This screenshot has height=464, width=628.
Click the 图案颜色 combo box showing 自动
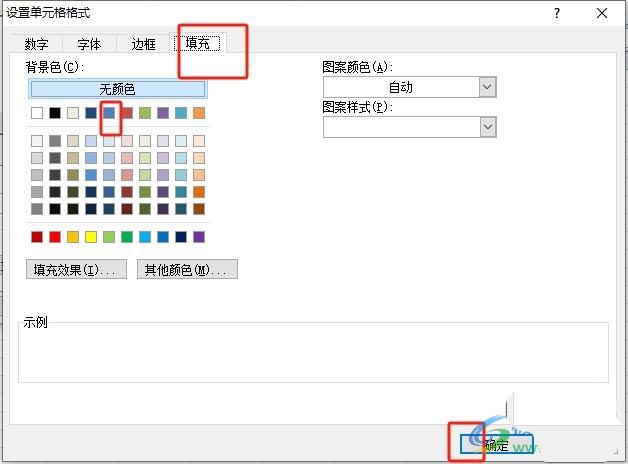pos(410,87)
